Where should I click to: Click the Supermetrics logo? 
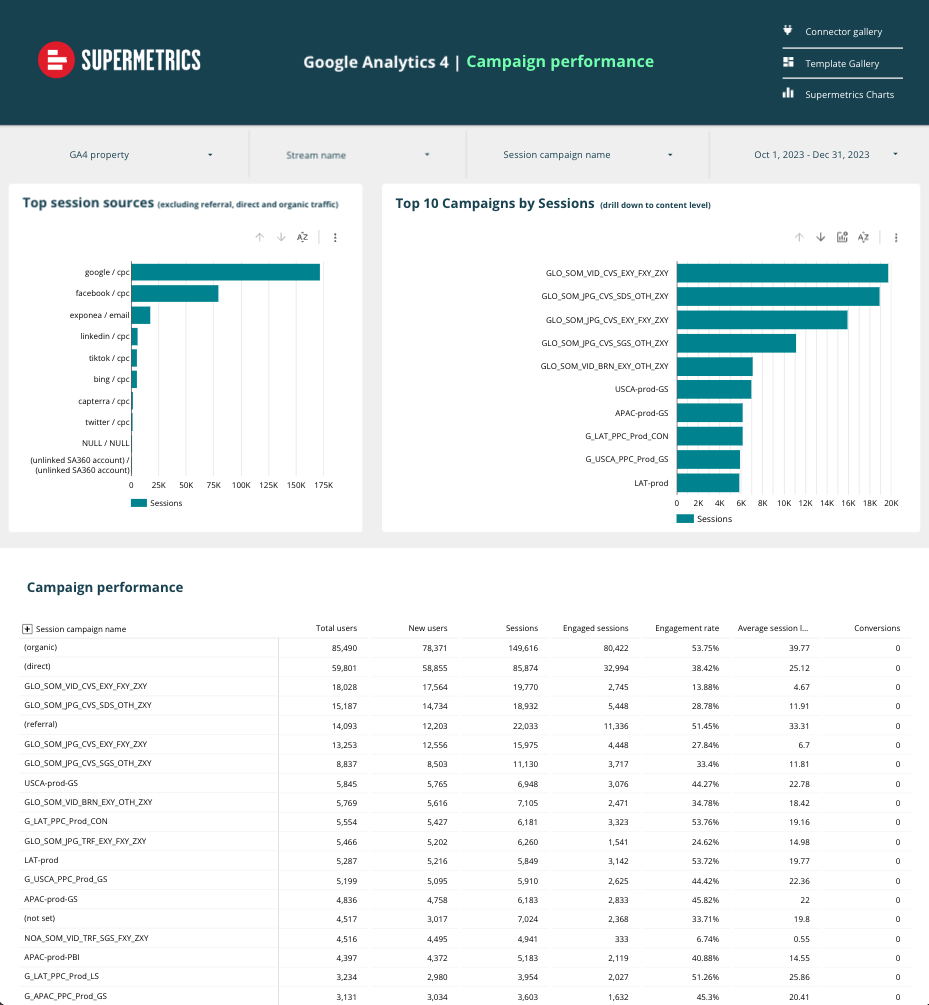point(118,60)
